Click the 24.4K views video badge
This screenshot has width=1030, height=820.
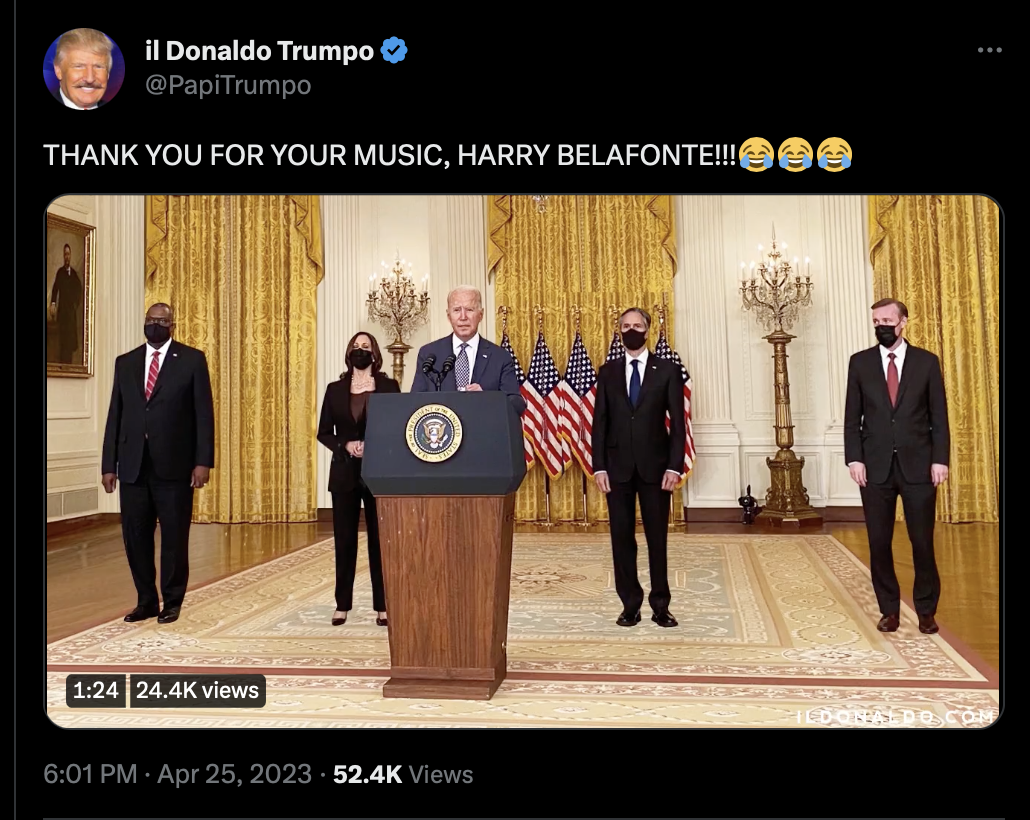pyautogui.click(x=198, y=691)
